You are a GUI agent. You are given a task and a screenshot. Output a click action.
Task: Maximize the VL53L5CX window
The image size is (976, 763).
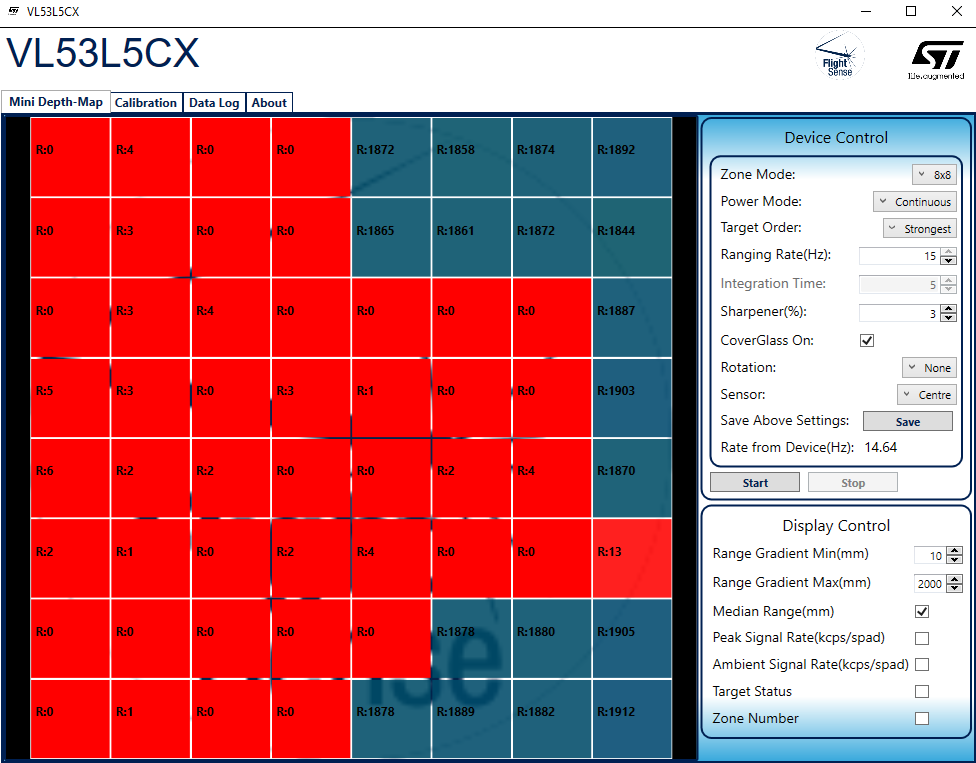[911, 11]
